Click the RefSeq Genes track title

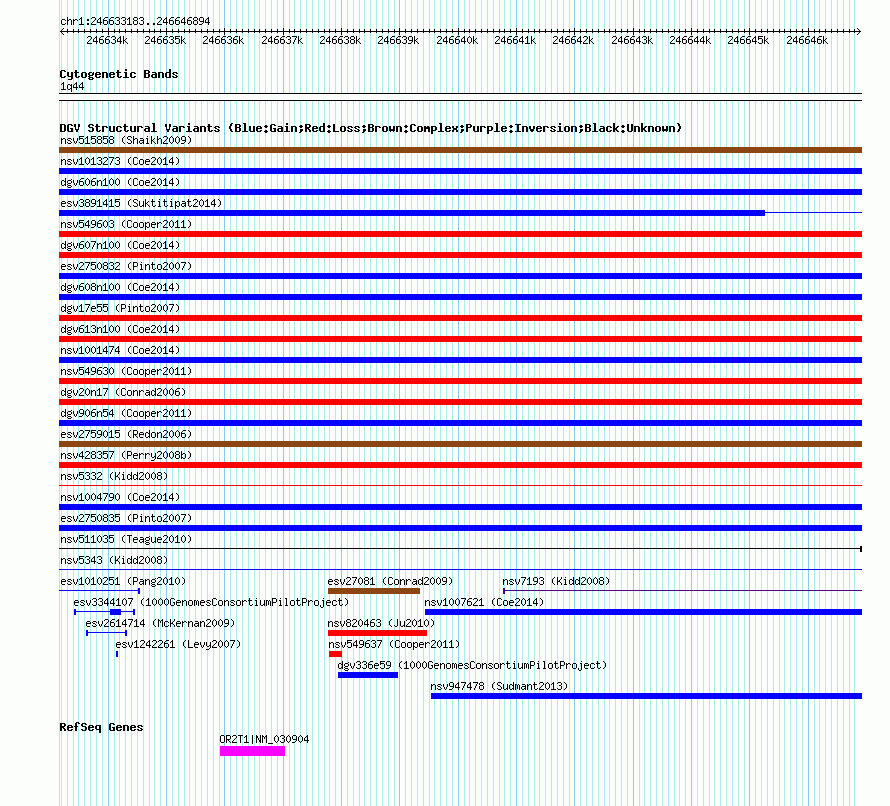click(x=101, y=727)
